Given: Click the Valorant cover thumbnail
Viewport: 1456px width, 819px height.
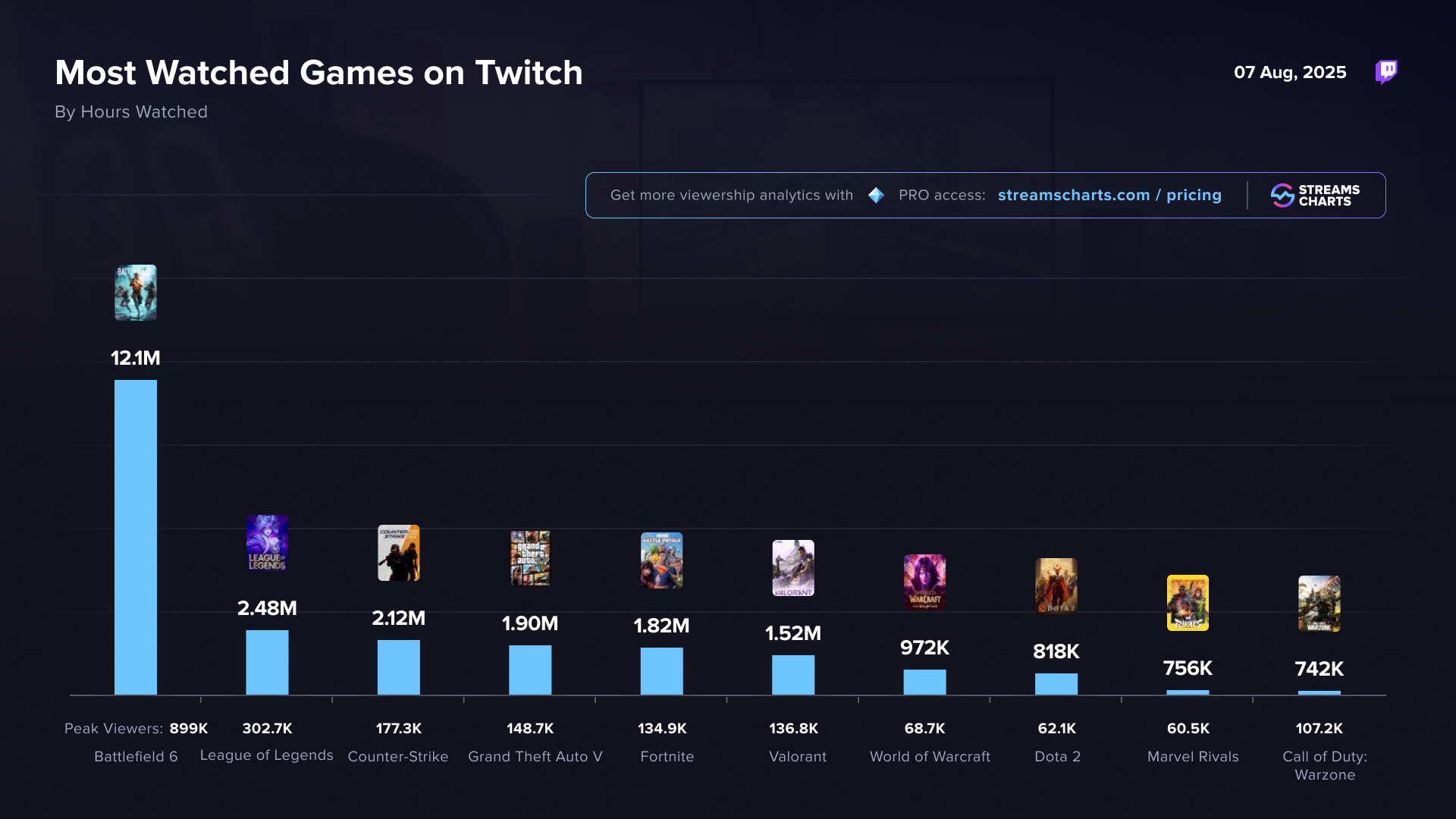Looking at the screenshot, I should (793, 568).
